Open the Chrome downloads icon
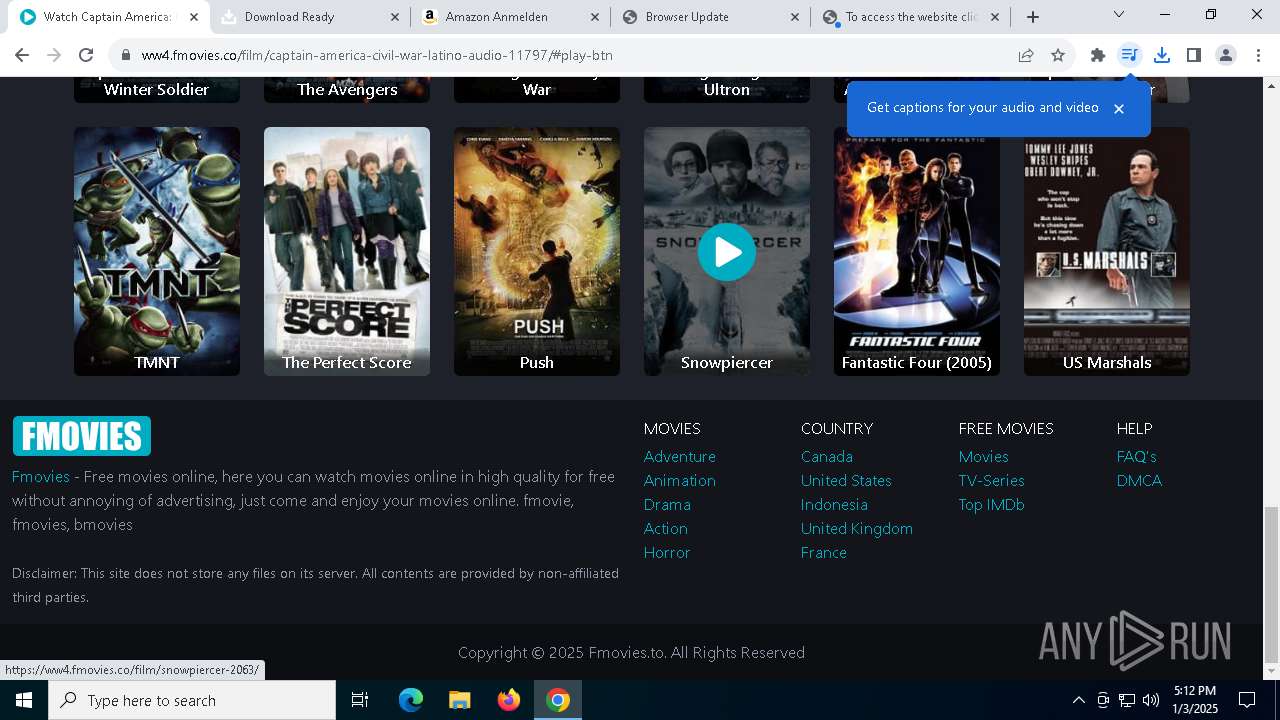This screenshot has height=720, width=1280. point(1162,55)
